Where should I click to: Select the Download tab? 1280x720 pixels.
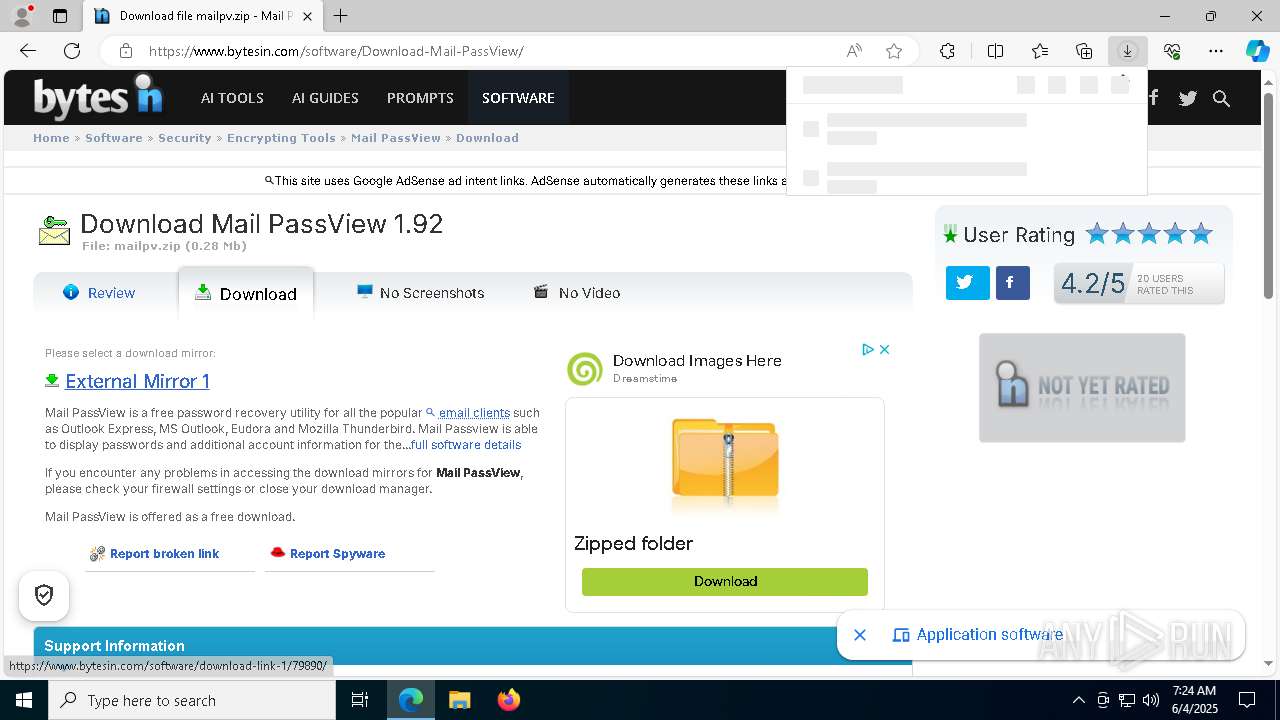coord(246,293)
